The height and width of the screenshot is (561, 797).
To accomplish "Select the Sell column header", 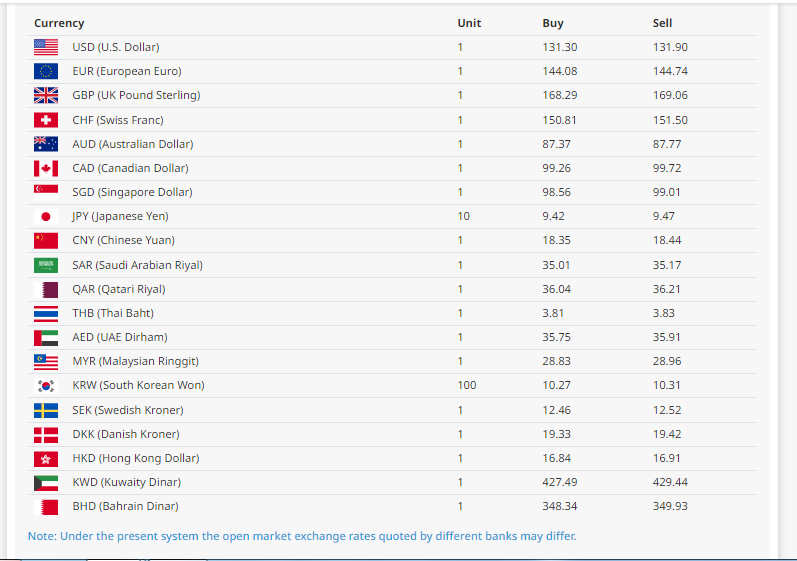I will 662,23.
